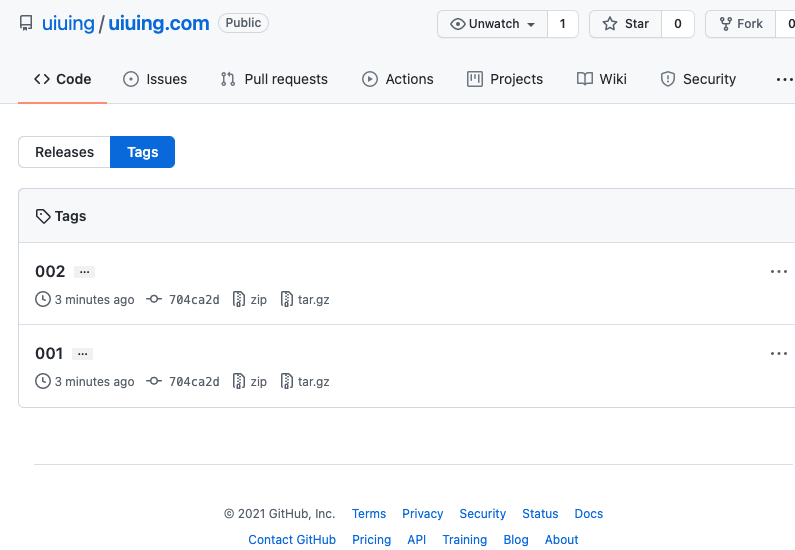Select the Tags view button
The width and height of the screenshot is (795, 550).
142,152
